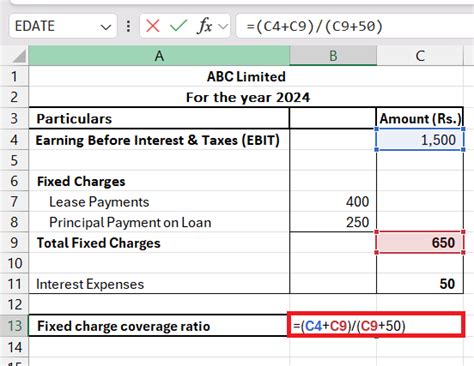Image resolution: width=474 pixels, height=366 pixels.
Task: Select row 2 header
Action: pyautogui.click(x=14, y=97)
